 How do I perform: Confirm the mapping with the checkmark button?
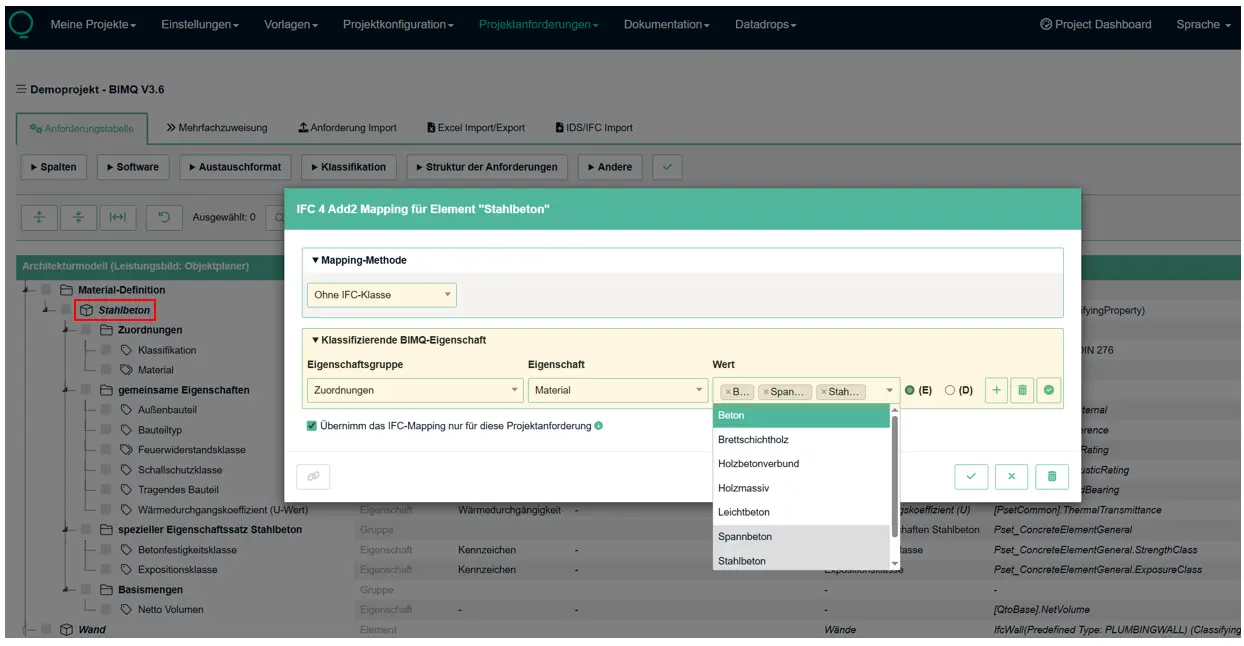[970, 477]
